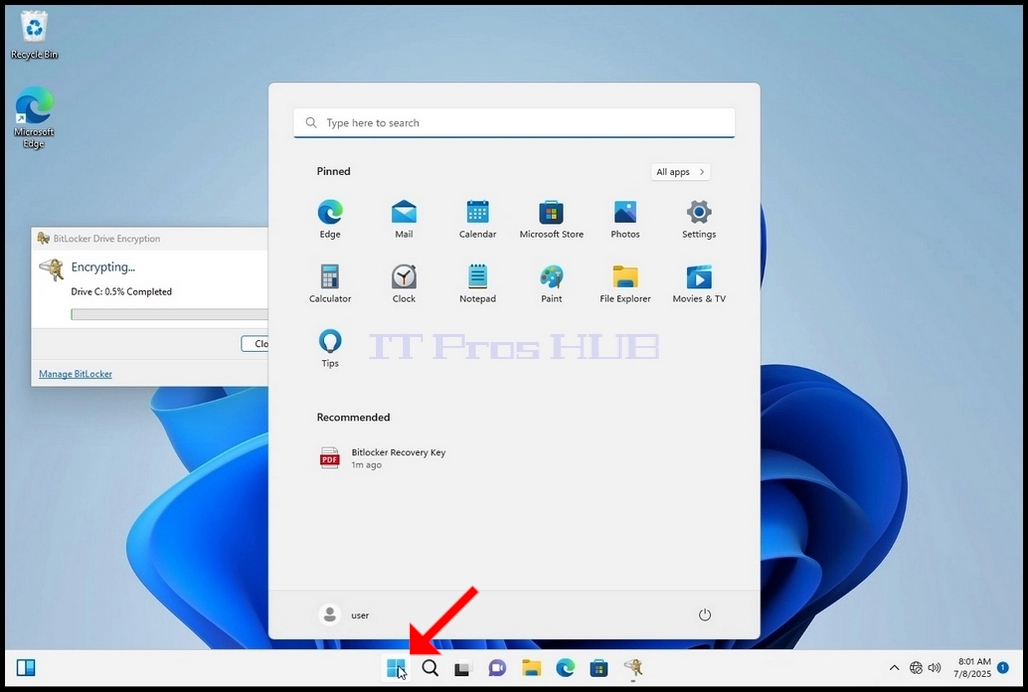Open File Explorer on taskbar

pyautogui.click(x=531, y=668)
